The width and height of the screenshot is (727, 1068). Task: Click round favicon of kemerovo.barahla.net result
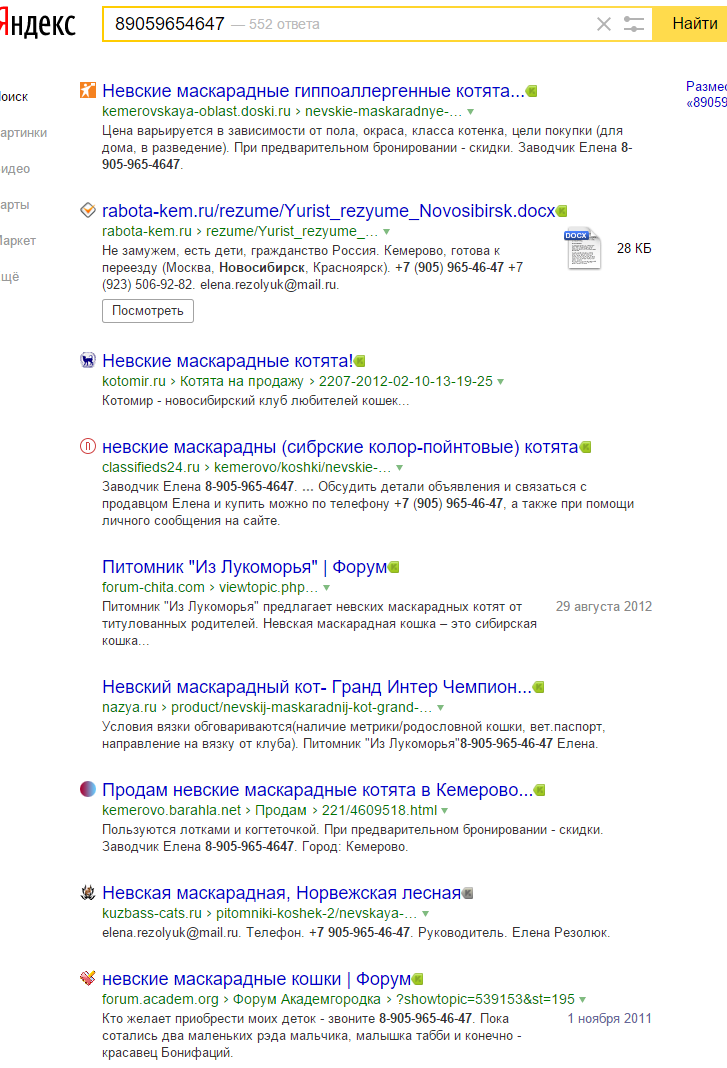[x=88, y=789]
